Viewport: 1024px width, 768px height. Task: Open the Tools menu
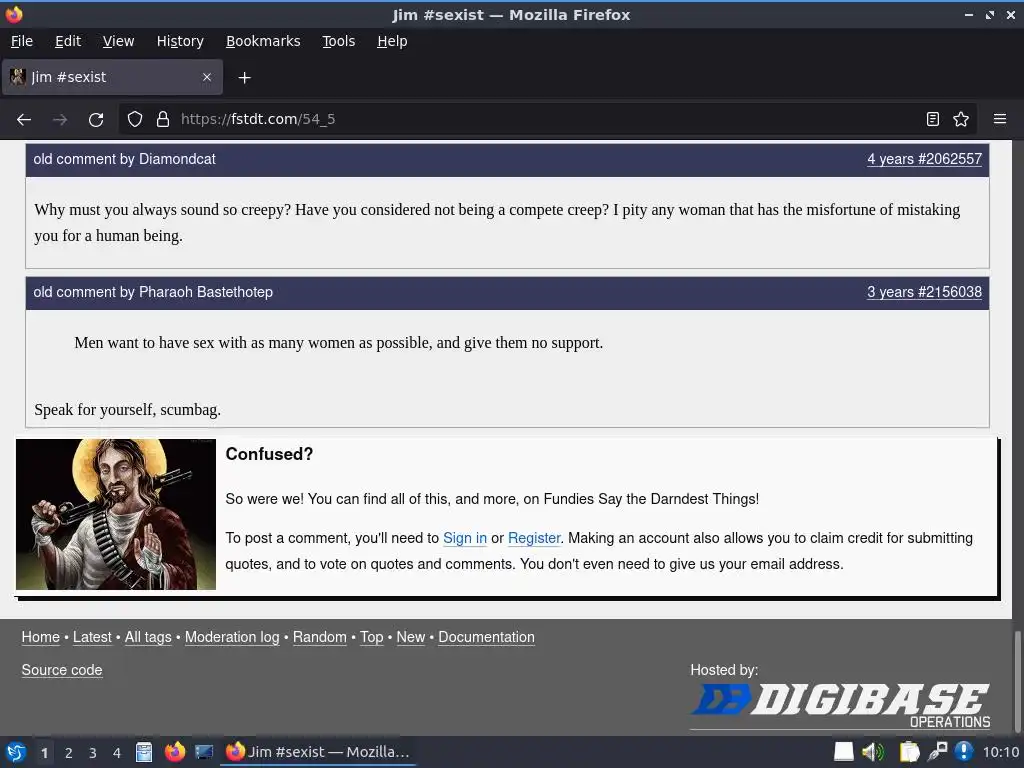(x=338, y=41)
